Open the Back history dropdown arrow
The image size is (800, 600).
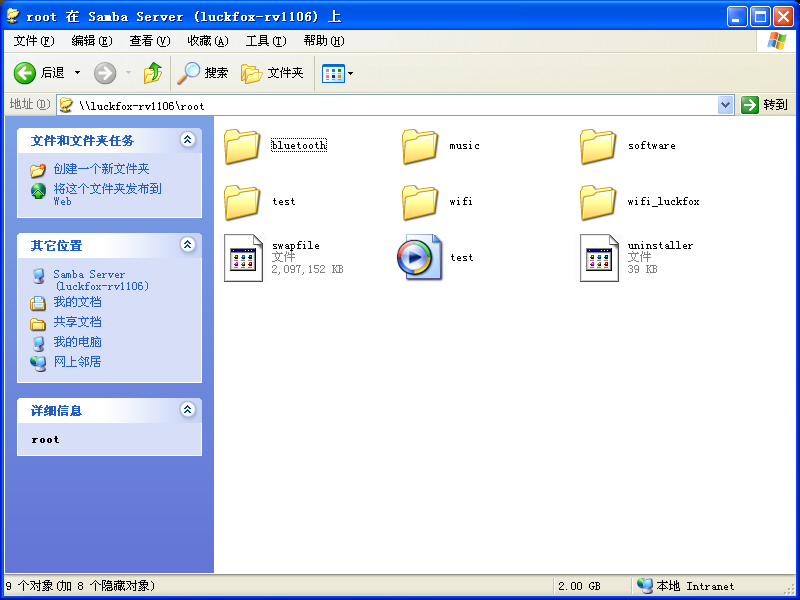pos(78,73)
